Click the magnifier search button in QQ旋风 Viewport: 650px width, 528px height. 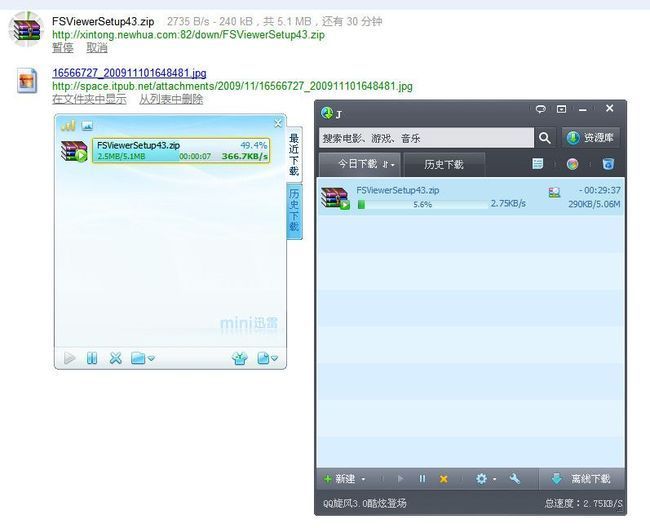(545, 138)
